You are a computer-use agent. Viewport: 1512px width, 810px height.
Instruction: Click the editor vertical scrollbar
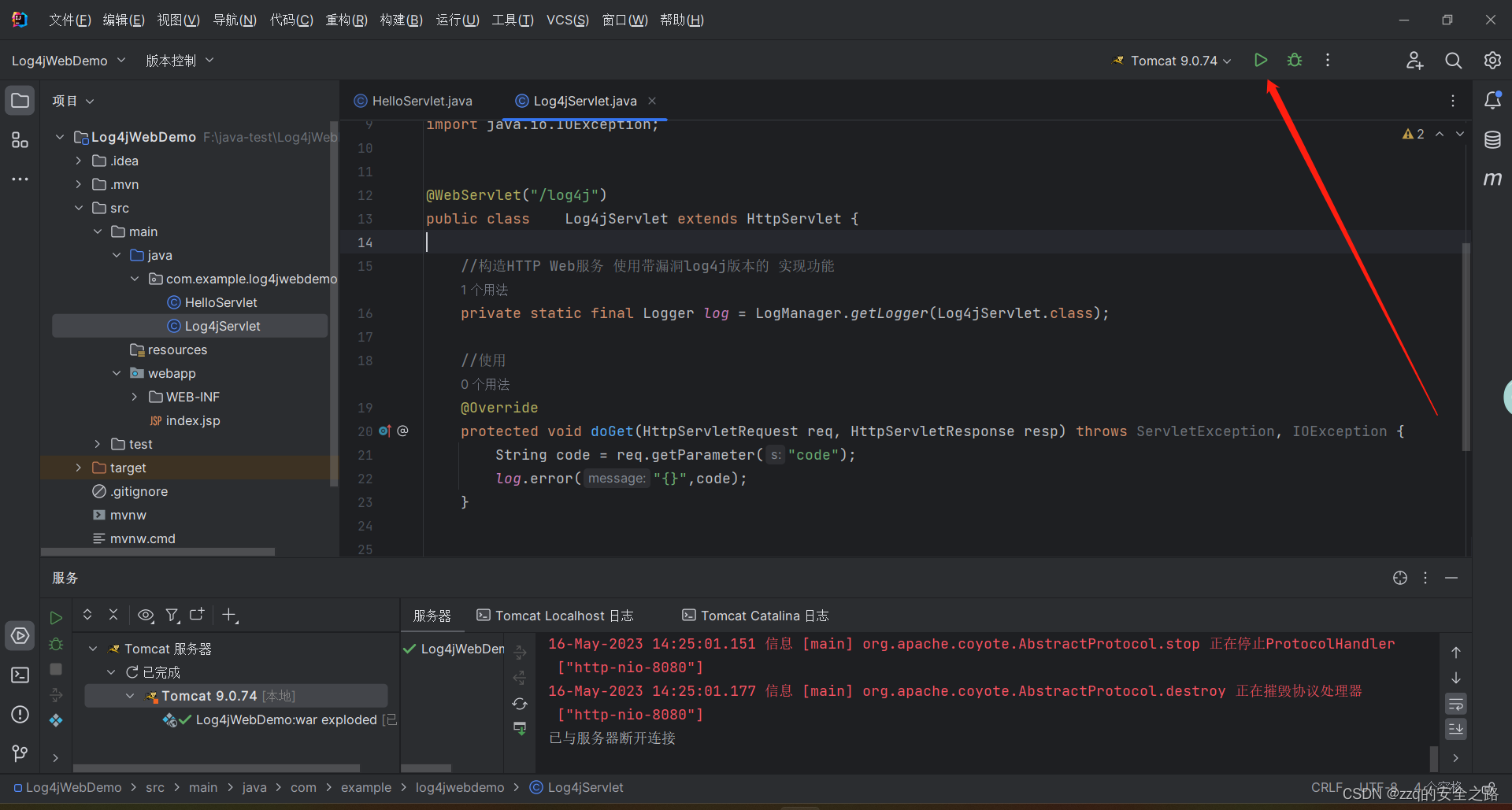point(1466,346)
